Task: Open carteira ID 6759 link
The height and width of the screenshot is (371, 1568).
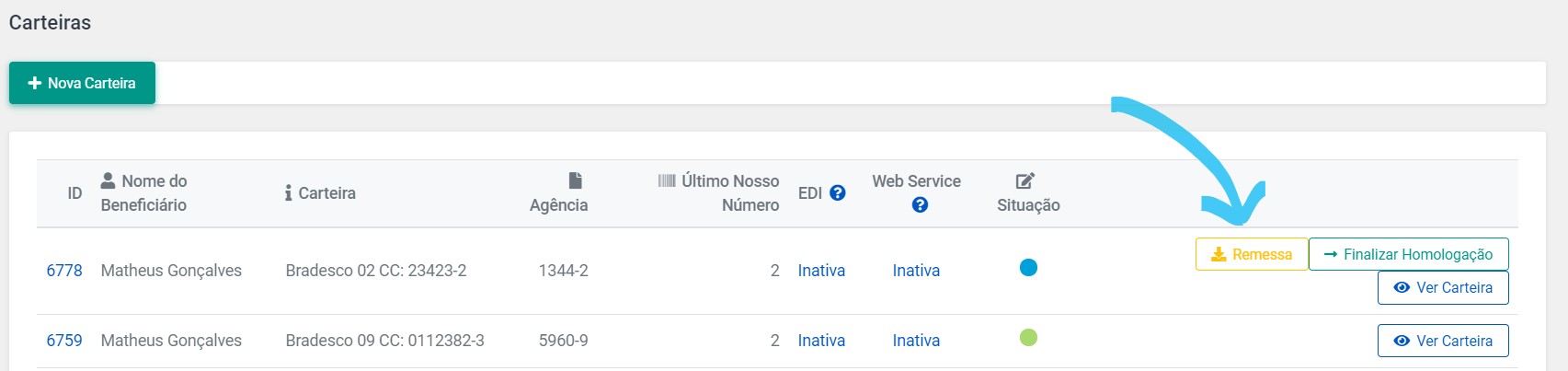Action: click(64, 341)
